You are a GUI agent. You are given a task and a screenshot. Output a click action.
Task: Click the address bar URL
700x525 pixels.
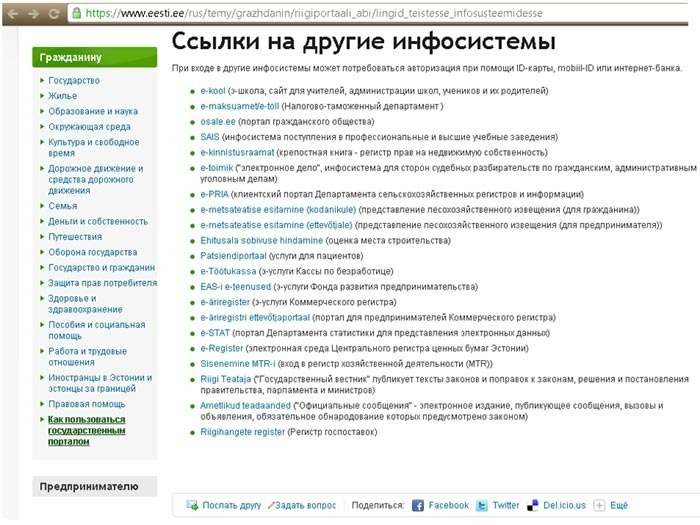314,13
